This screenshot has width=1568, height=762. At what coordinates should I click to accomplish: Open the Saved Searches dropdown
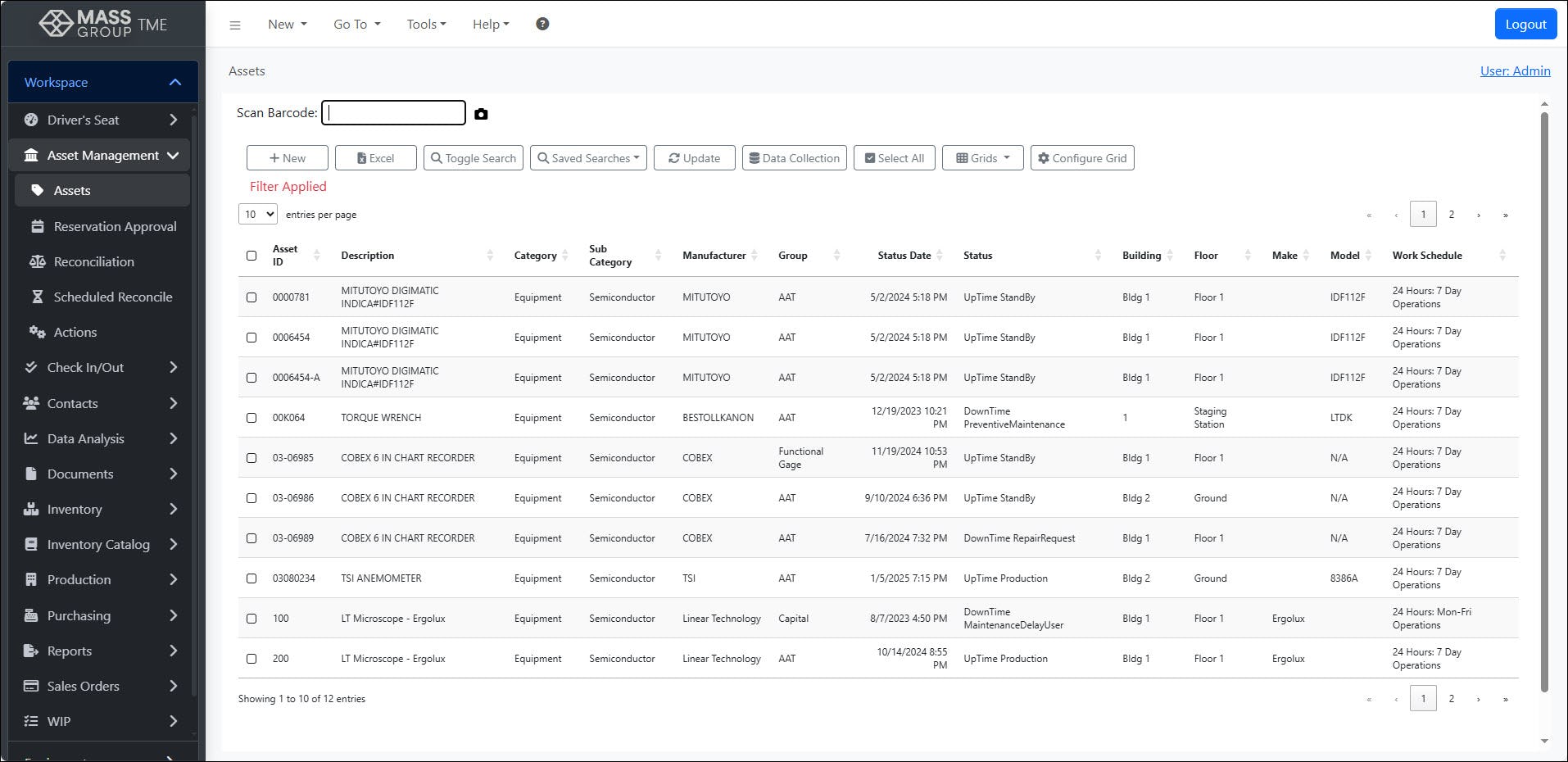588,157
